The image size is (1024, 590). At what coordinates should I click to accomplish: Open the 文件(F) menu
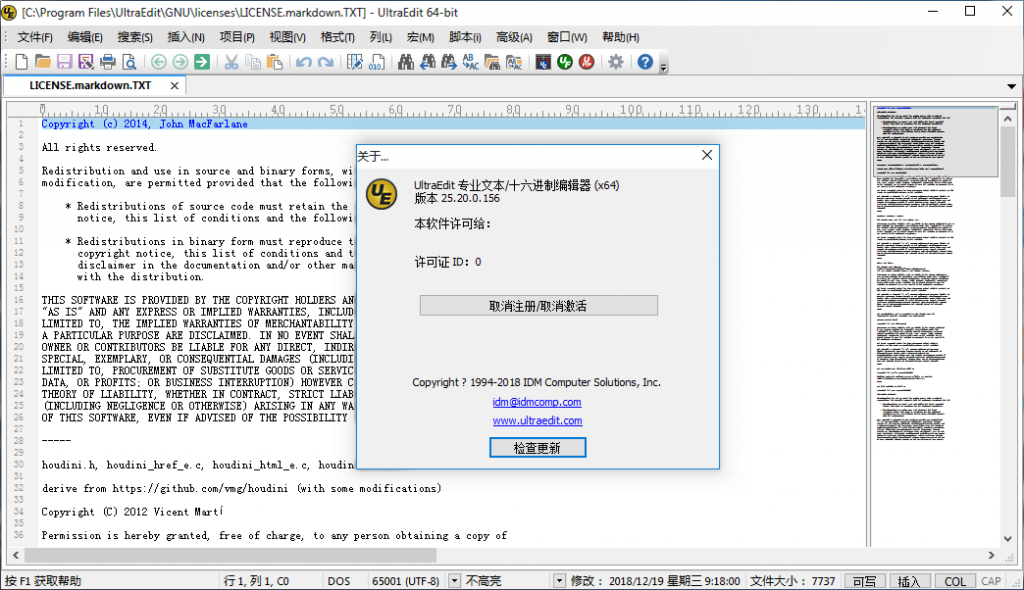pyautogui.click(x=35, y=37)
